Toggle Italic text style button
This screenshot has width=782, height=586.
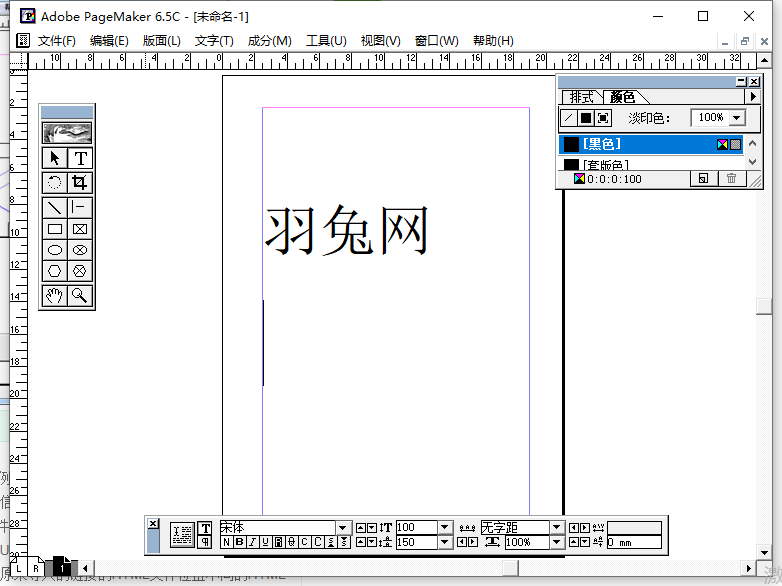tap(252, 542)
